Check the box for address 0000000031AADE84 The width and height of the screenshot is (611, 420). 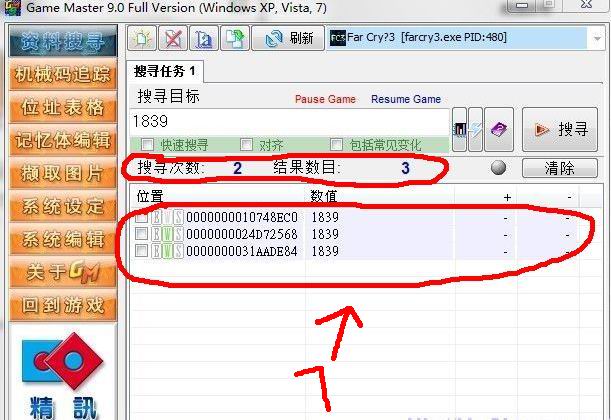[141, 251]
